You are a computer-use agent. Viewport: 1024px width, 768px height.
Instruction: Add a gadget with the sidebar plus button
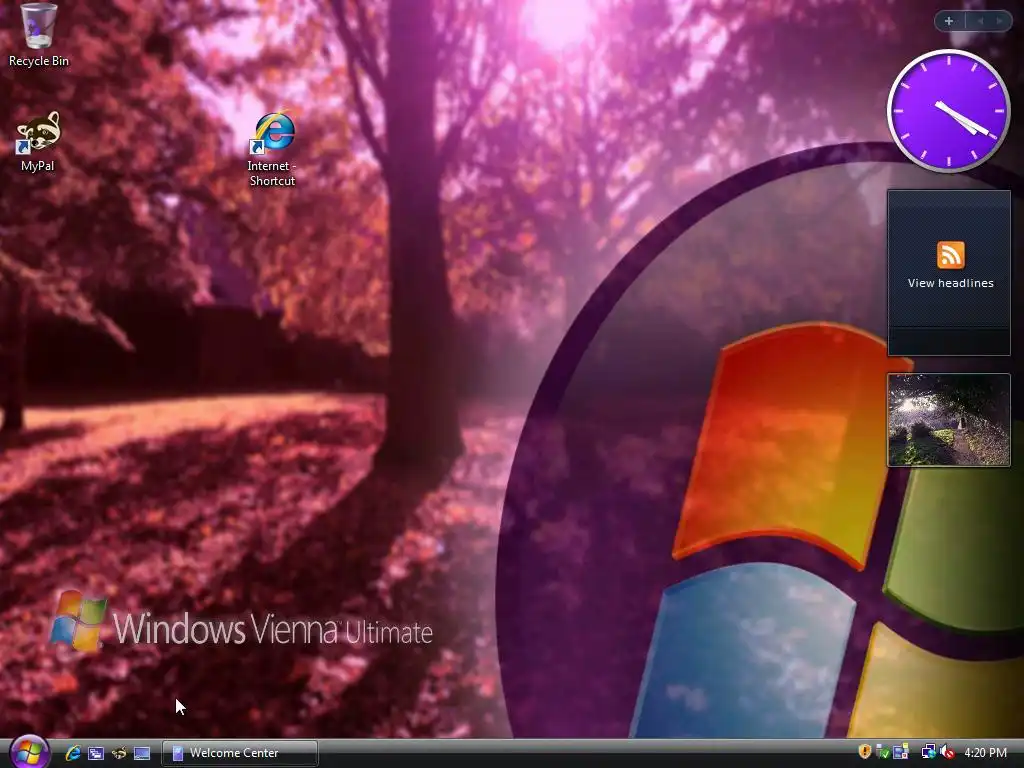pyautogui.click(x=949, y=21)
